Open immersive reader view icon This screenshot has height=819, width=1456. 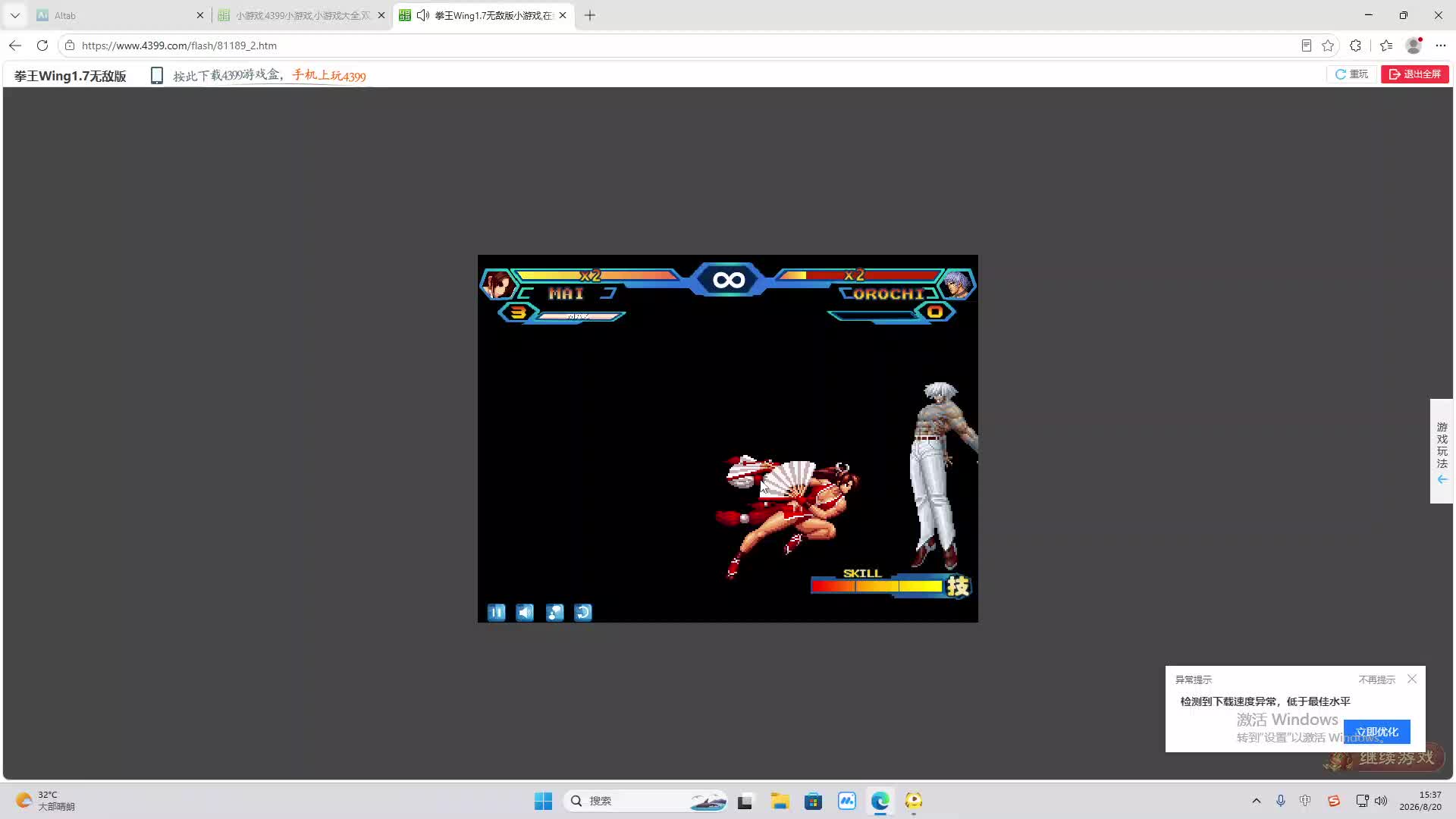(1306, 45)
